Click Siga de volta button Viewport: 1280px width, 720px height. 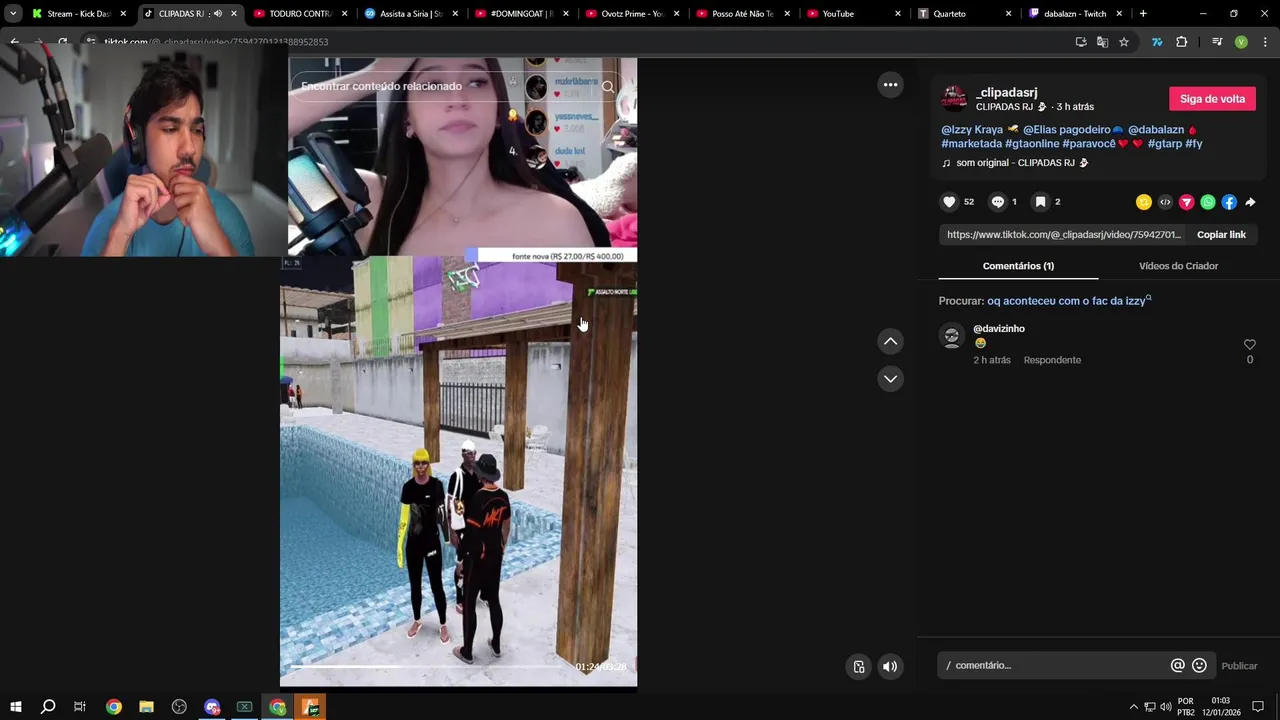pyautogui.click(x=1212, y=99)
